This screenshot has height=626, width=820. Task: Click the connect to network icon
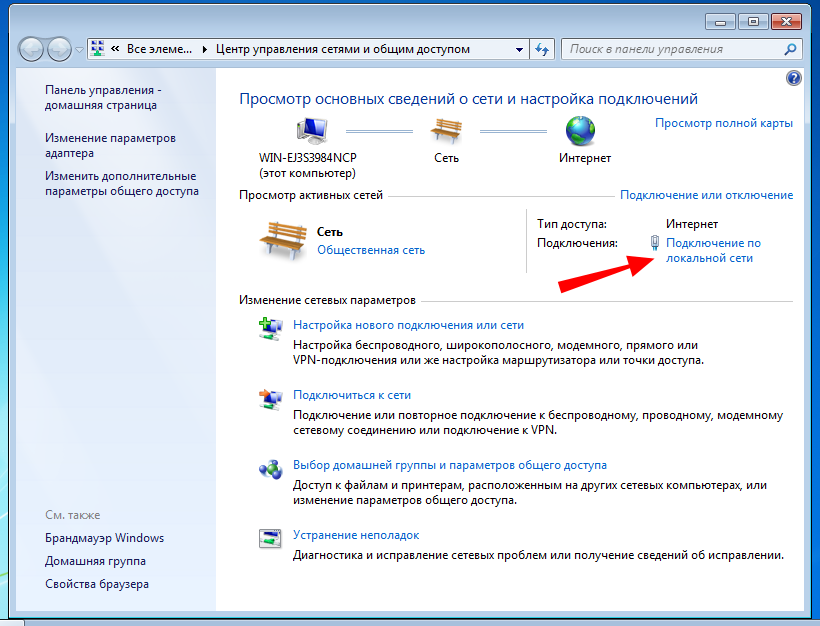(270, 398)
